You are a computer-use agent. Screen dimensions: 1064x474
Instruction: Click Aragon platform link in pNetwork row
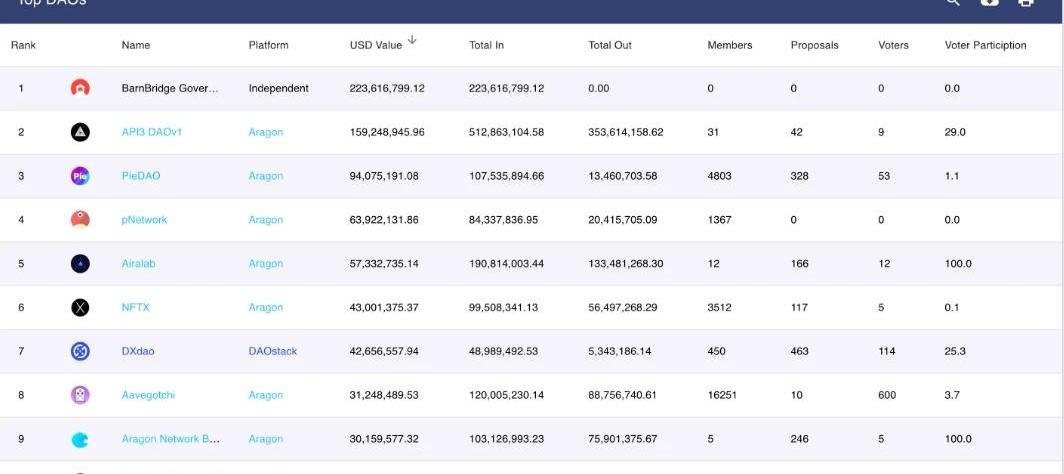click(266, 220)
